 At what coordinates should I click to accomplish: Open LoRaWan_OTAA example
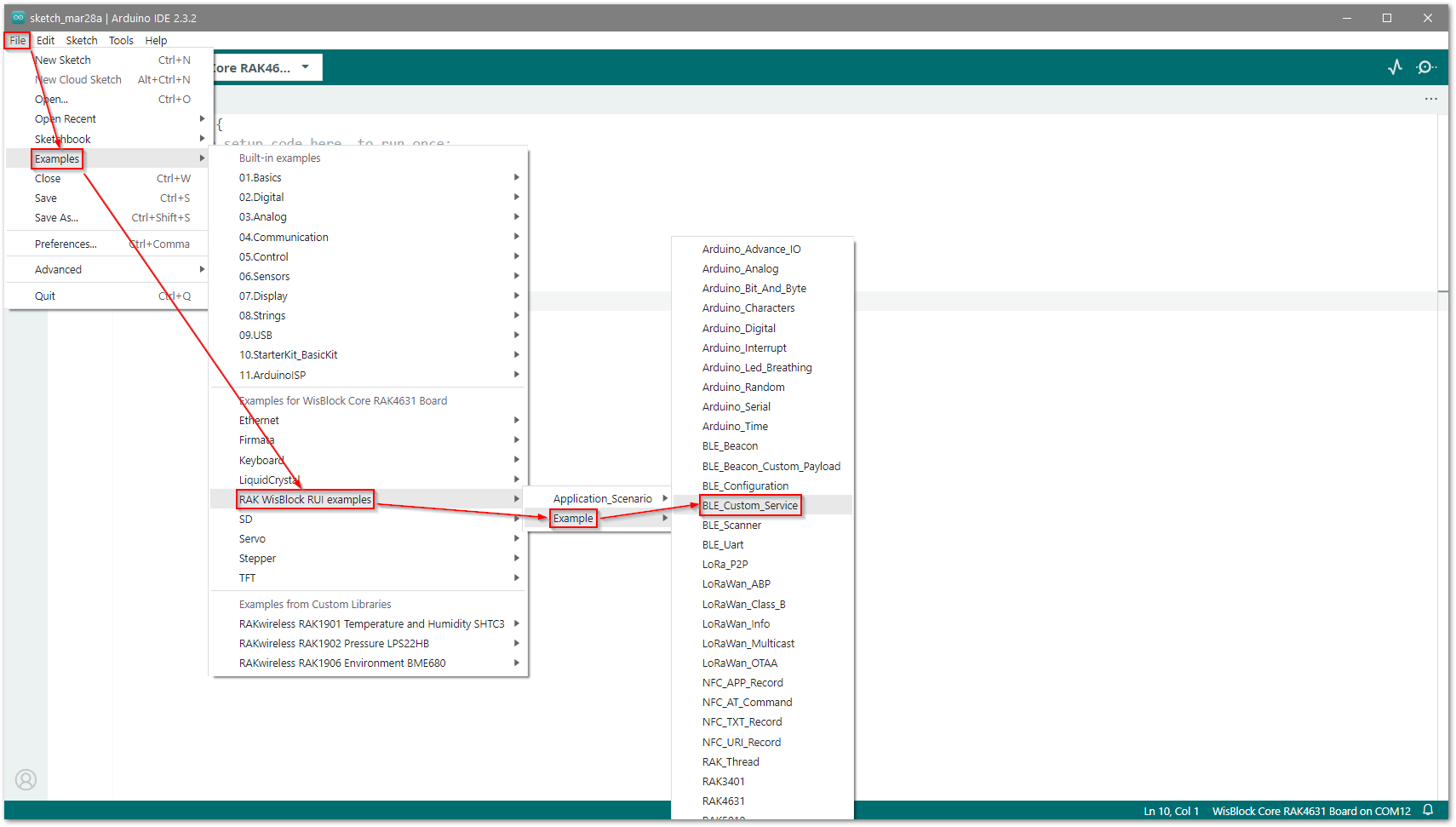point(763,663)
